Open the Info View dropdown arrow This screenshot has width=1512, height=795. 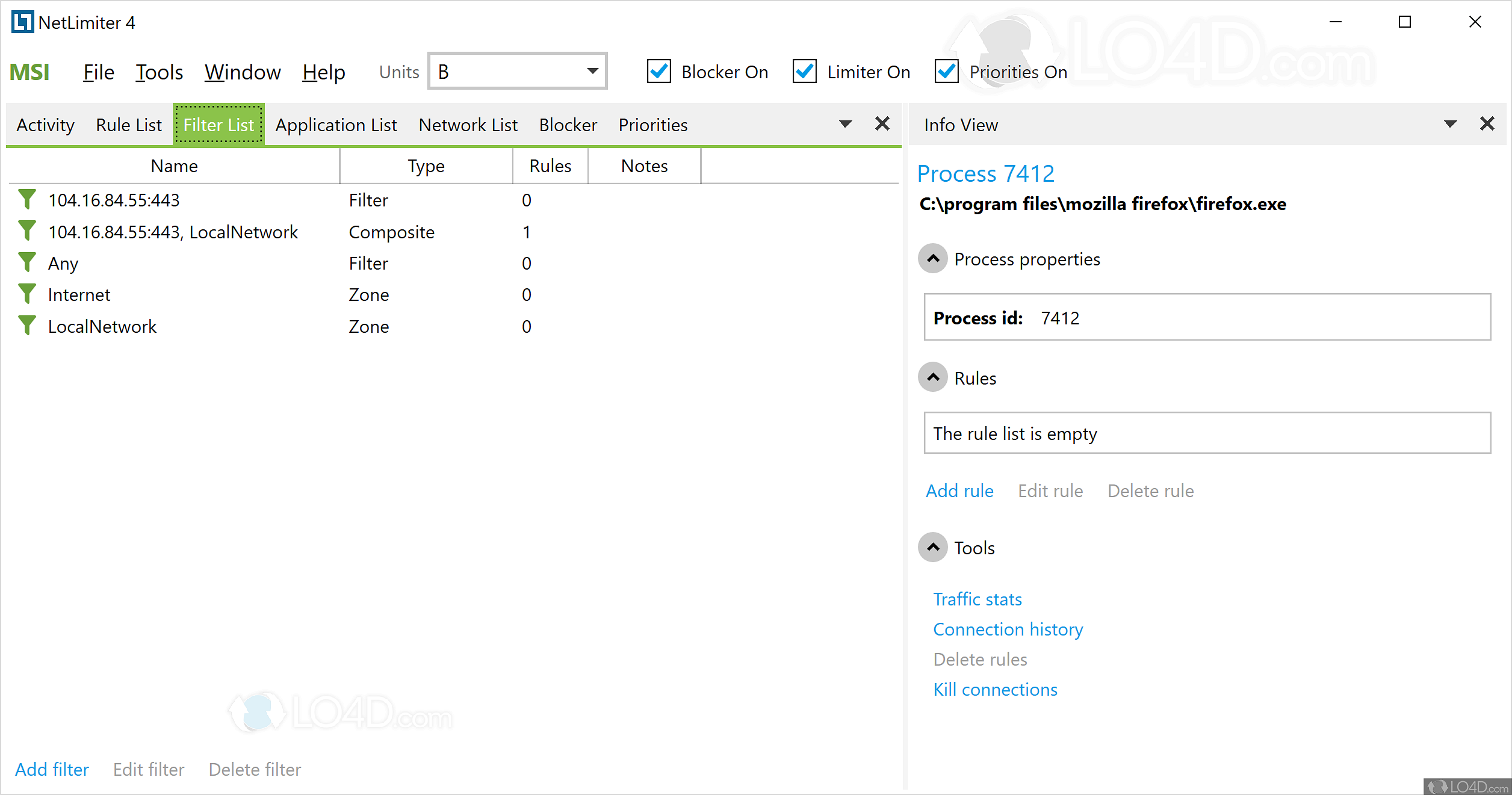point(1451,123)
